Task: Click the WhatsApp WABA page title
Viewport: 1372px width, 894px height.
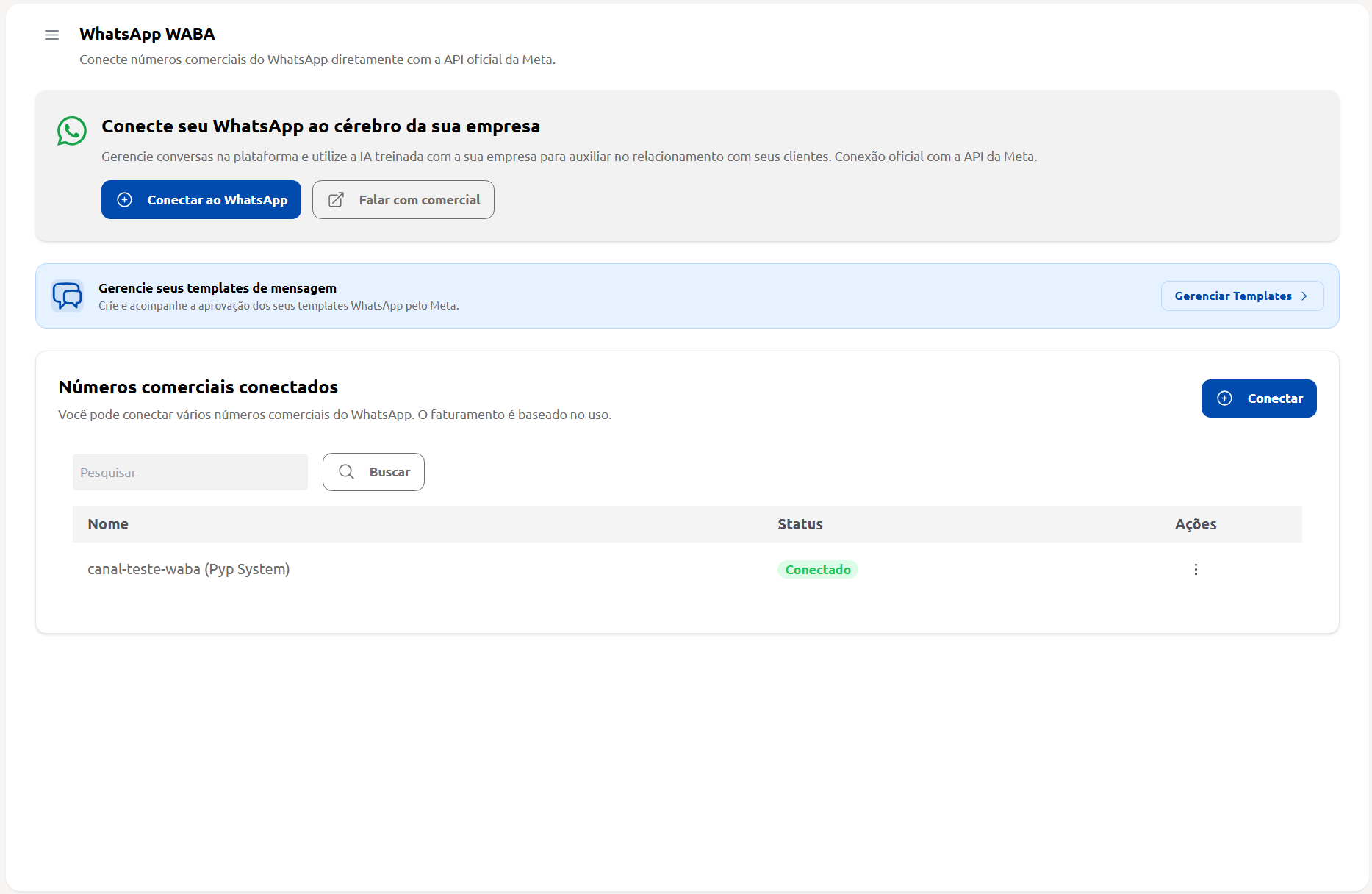Action: pyautogui.click(x=147, y=35)
